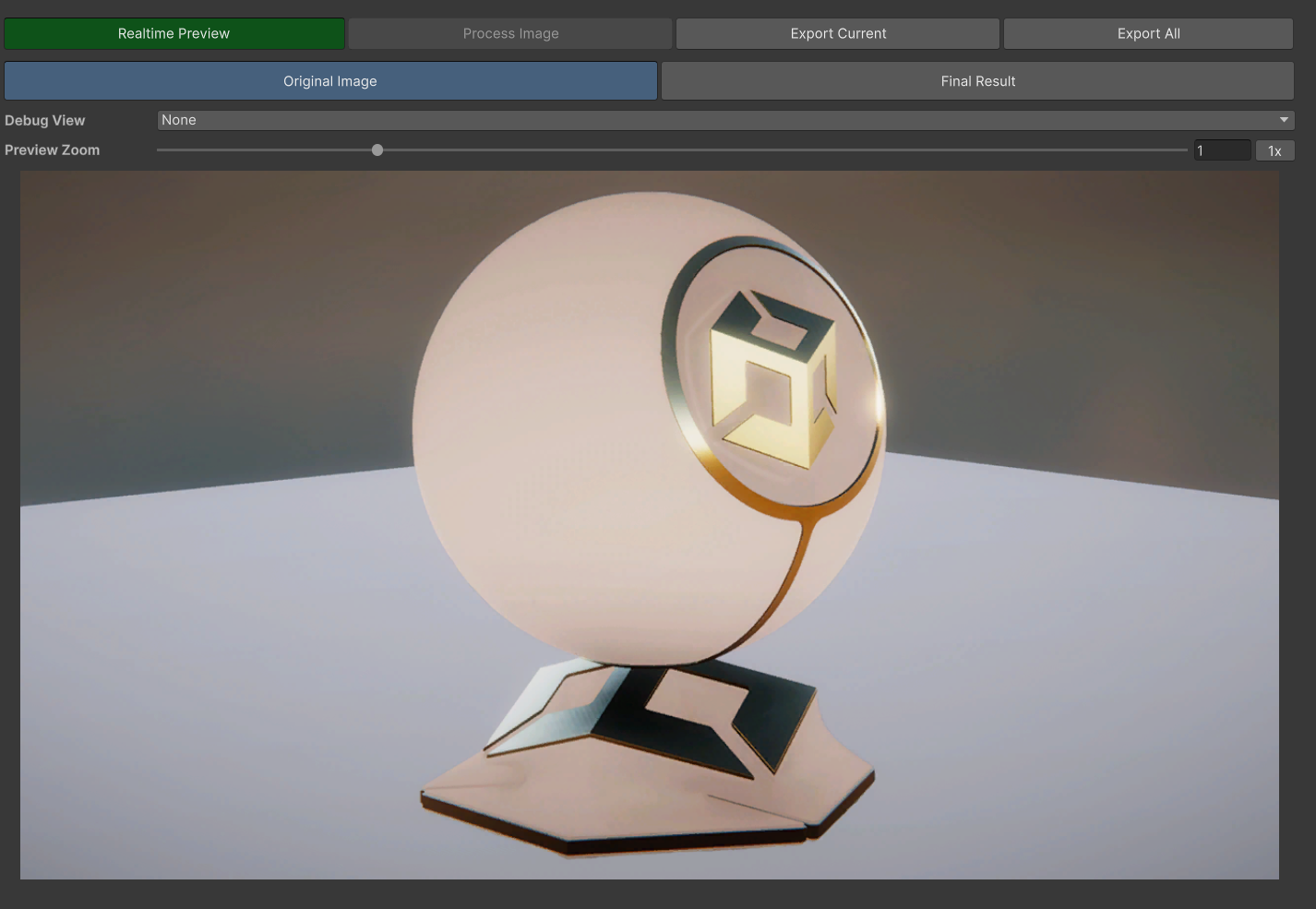Open the Debug View dropdown
This screenshot has height=909, width=1316.
pos(725,120)
